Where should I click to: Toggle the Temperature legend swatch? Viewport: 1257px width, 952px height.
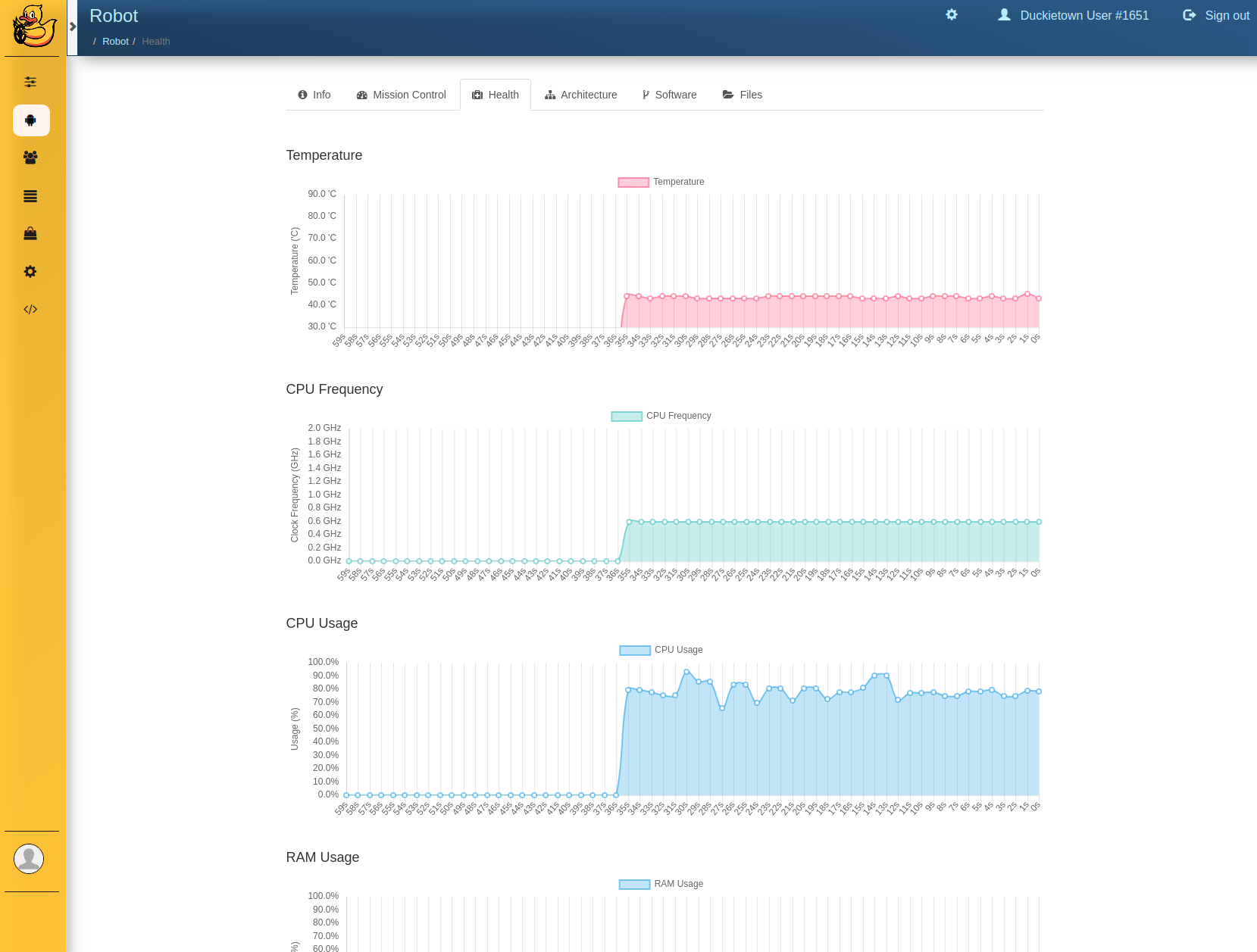[x=633, y=183]
